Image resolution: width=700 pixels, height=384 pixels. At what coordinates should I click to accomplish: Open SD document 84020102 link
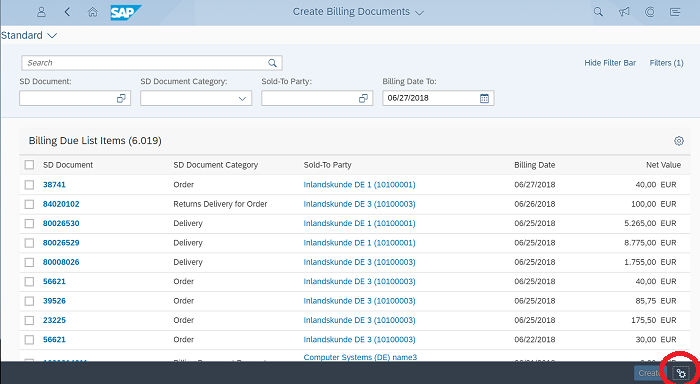[x=61, y=204]
